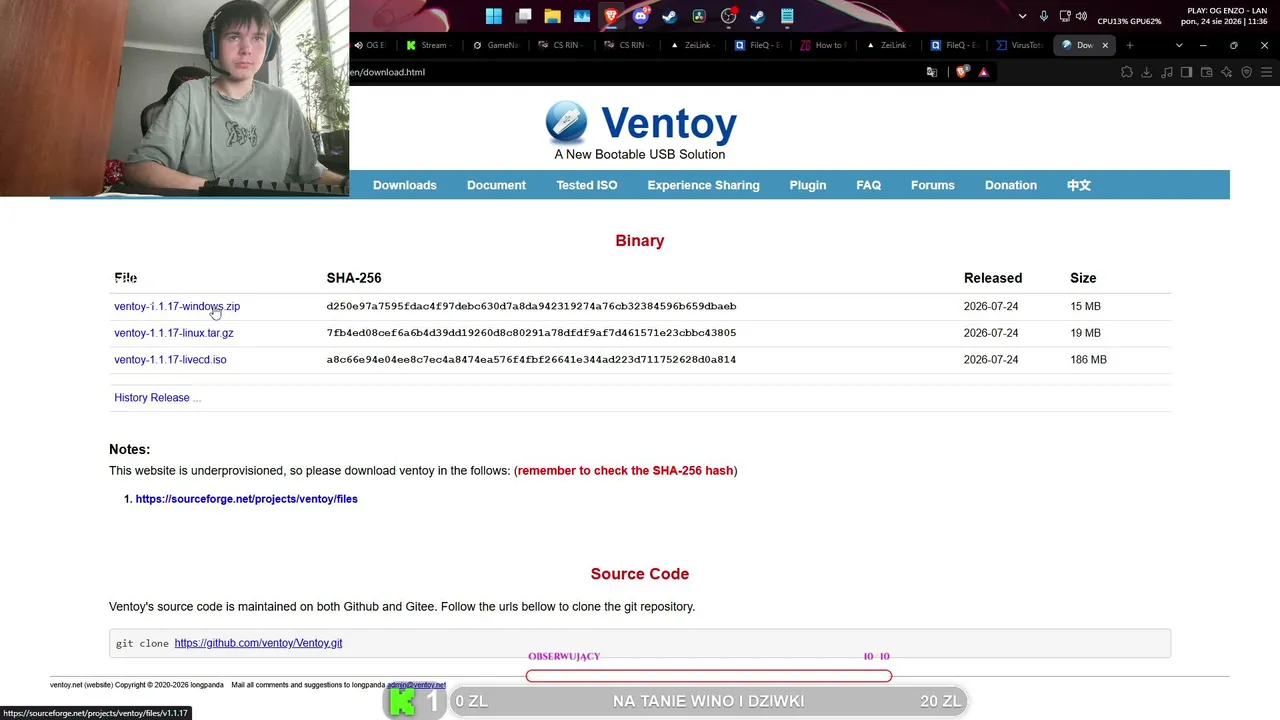1280x720 pixels.
Task: Open the Windows Start menu
Action: 494,16
